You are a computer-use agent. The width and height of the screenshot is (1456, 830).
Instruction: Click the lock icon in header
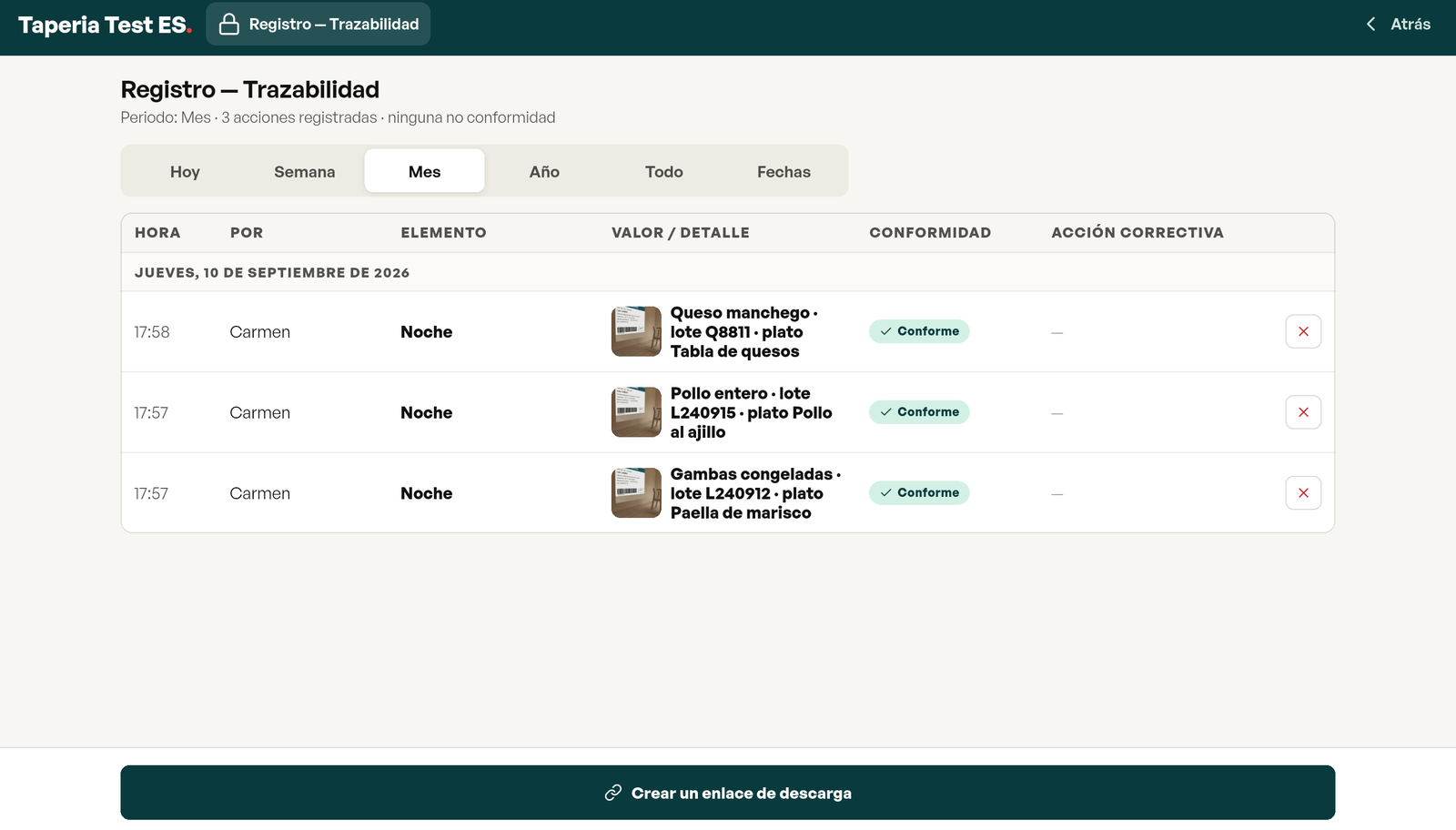click(229, 25)
